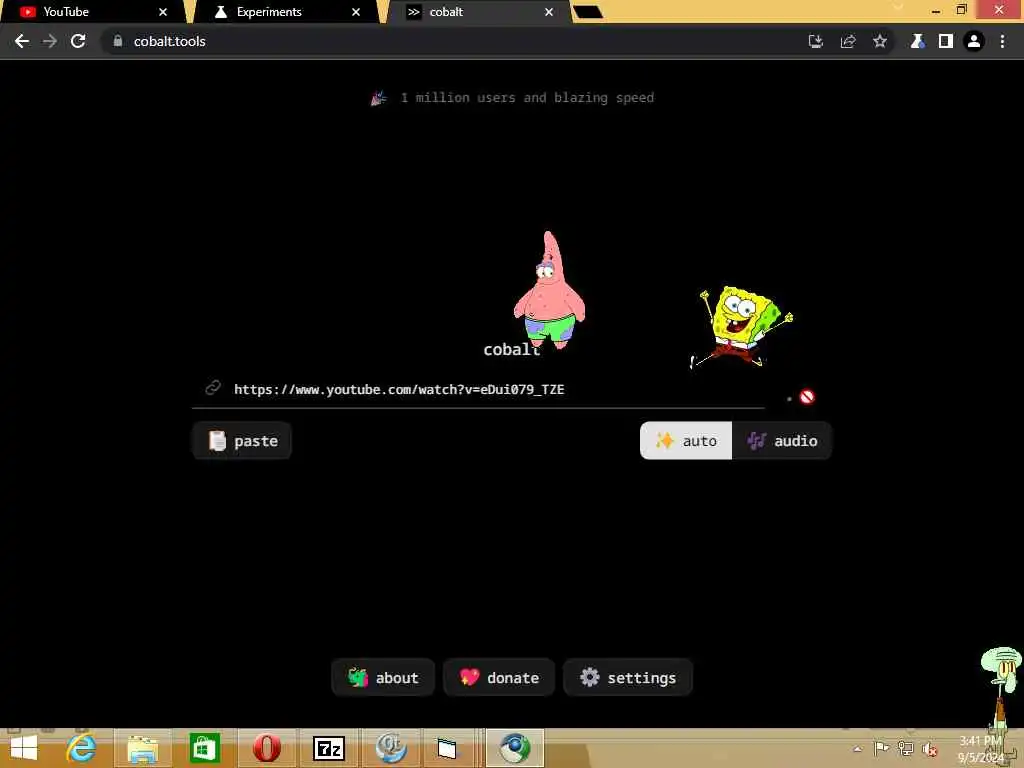Open the white window icon on taskbar

pos(447,748)
